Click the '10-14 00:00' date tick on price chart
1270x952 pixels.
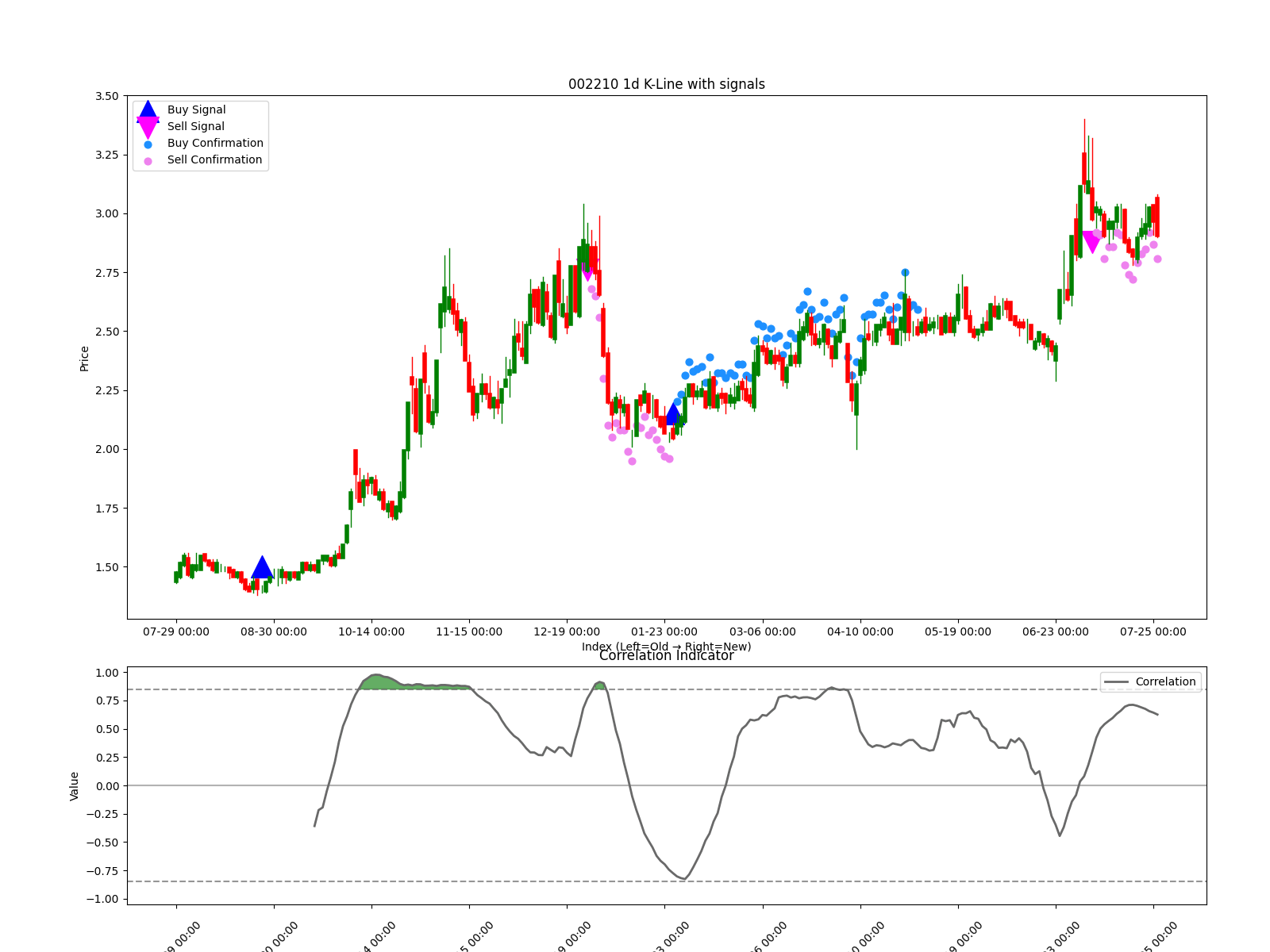pyautogui.click(x=371, y=632)
